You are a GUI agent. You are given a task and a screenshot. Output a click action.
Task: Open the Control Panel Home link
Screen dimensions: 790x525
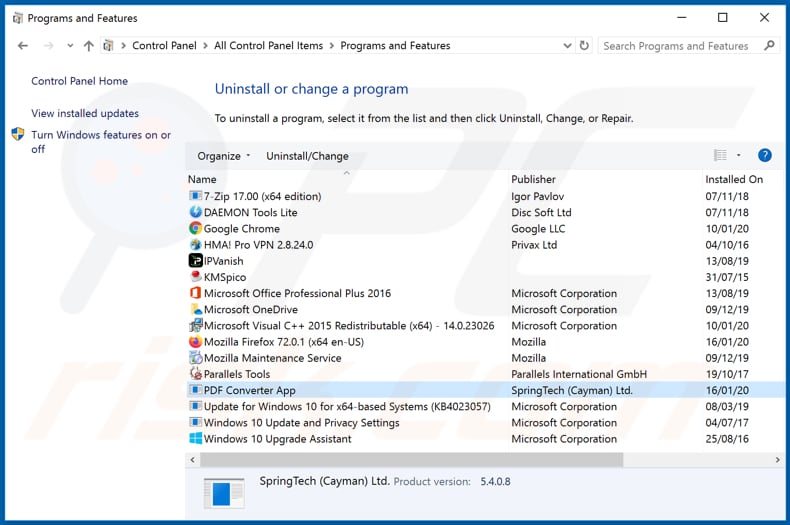pos(79,81)
